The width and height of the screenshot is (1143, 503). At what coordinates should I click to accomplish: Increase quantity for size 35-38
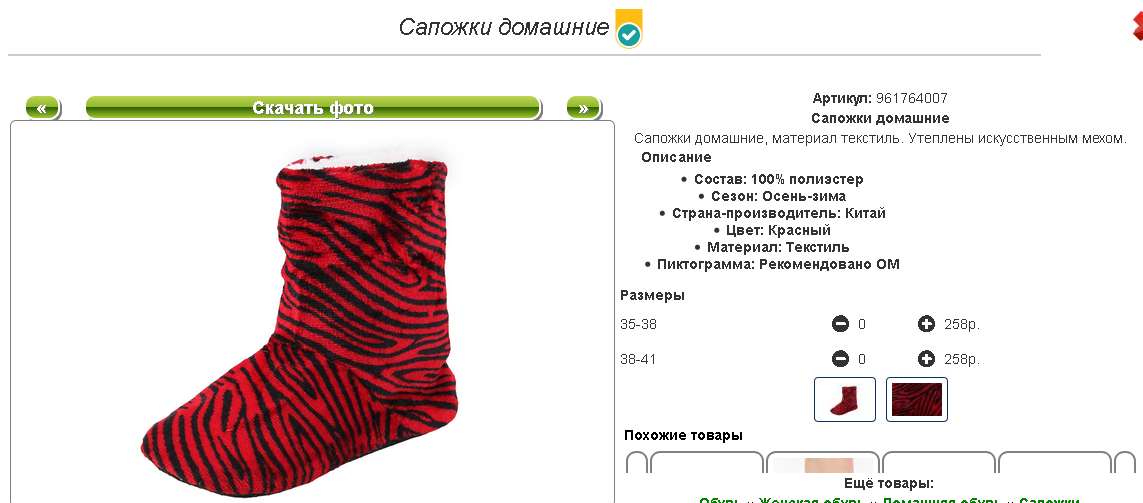(926, 324)
